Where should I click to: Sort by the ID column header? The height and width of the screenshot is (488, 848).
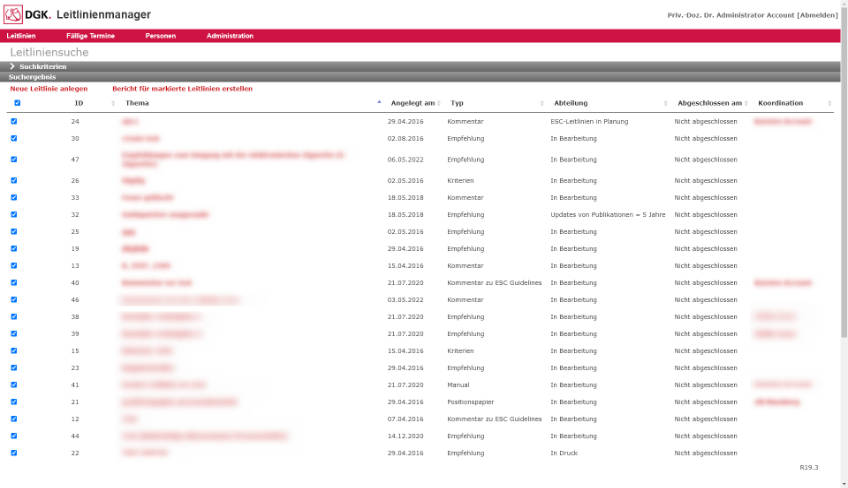79,103
